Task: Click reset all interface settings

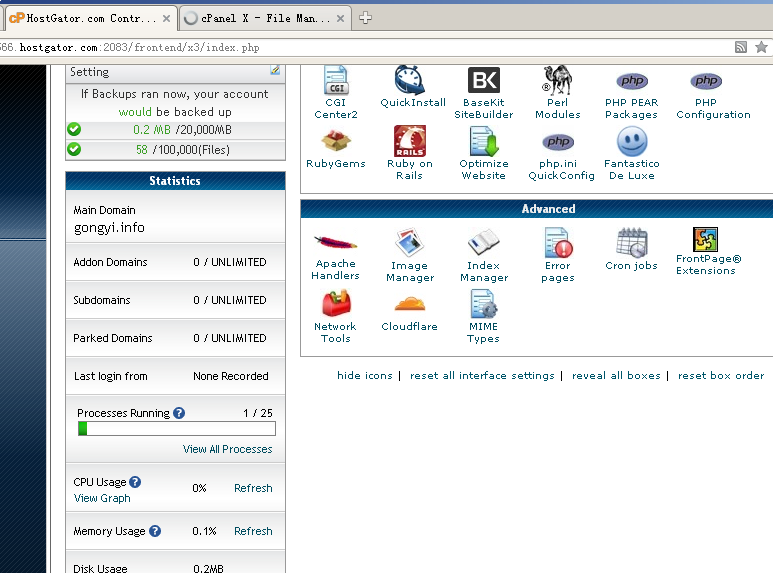Action: pos(482,375)
